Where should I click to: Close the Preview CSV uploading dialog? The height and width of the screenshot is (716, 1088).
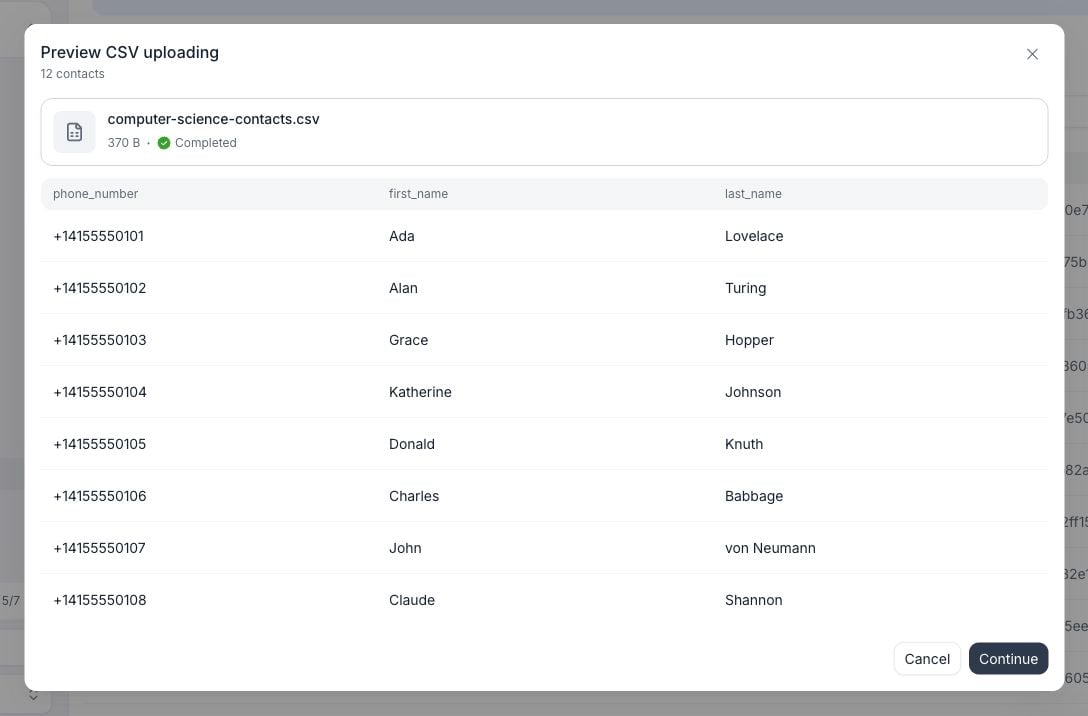pos(1032,54)
